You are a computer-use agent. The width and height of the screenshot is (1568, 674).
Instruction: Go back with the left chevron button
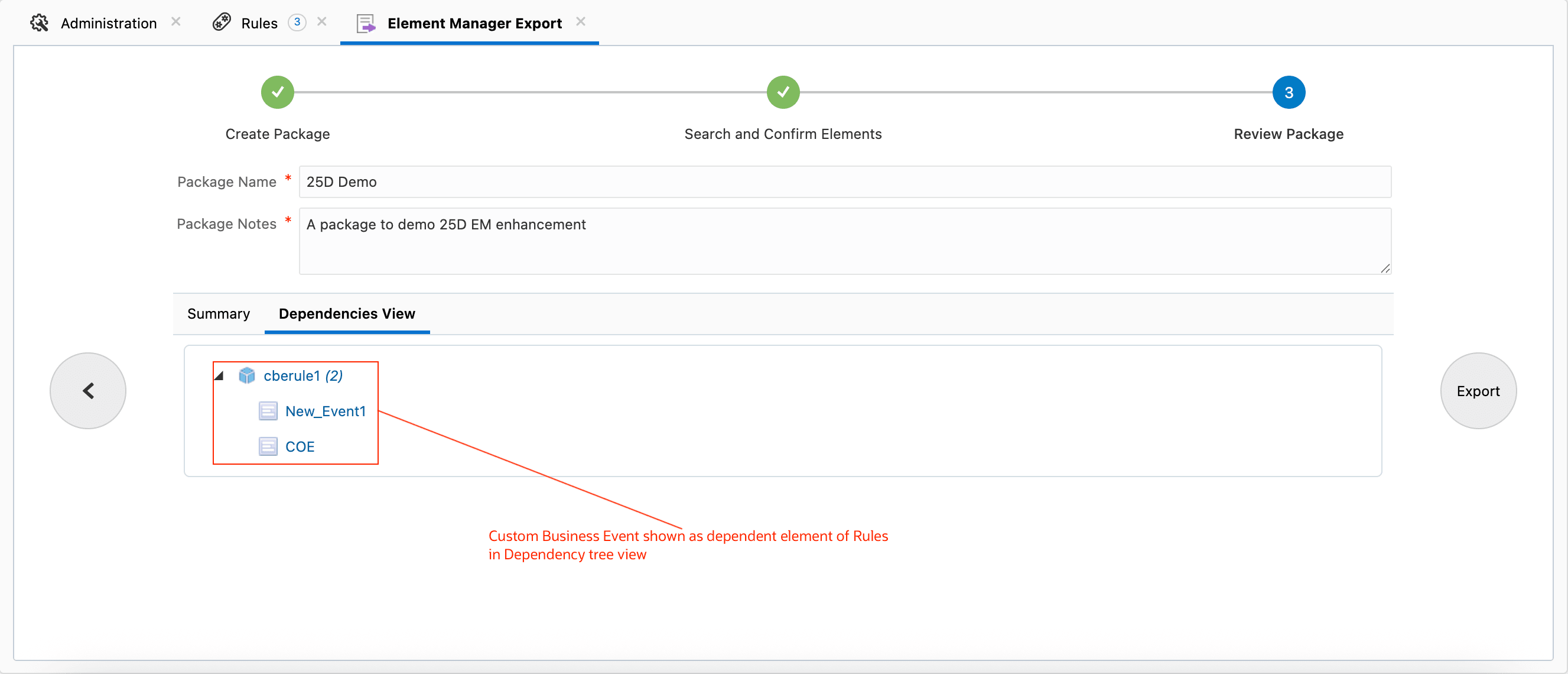tap(88, 391)
